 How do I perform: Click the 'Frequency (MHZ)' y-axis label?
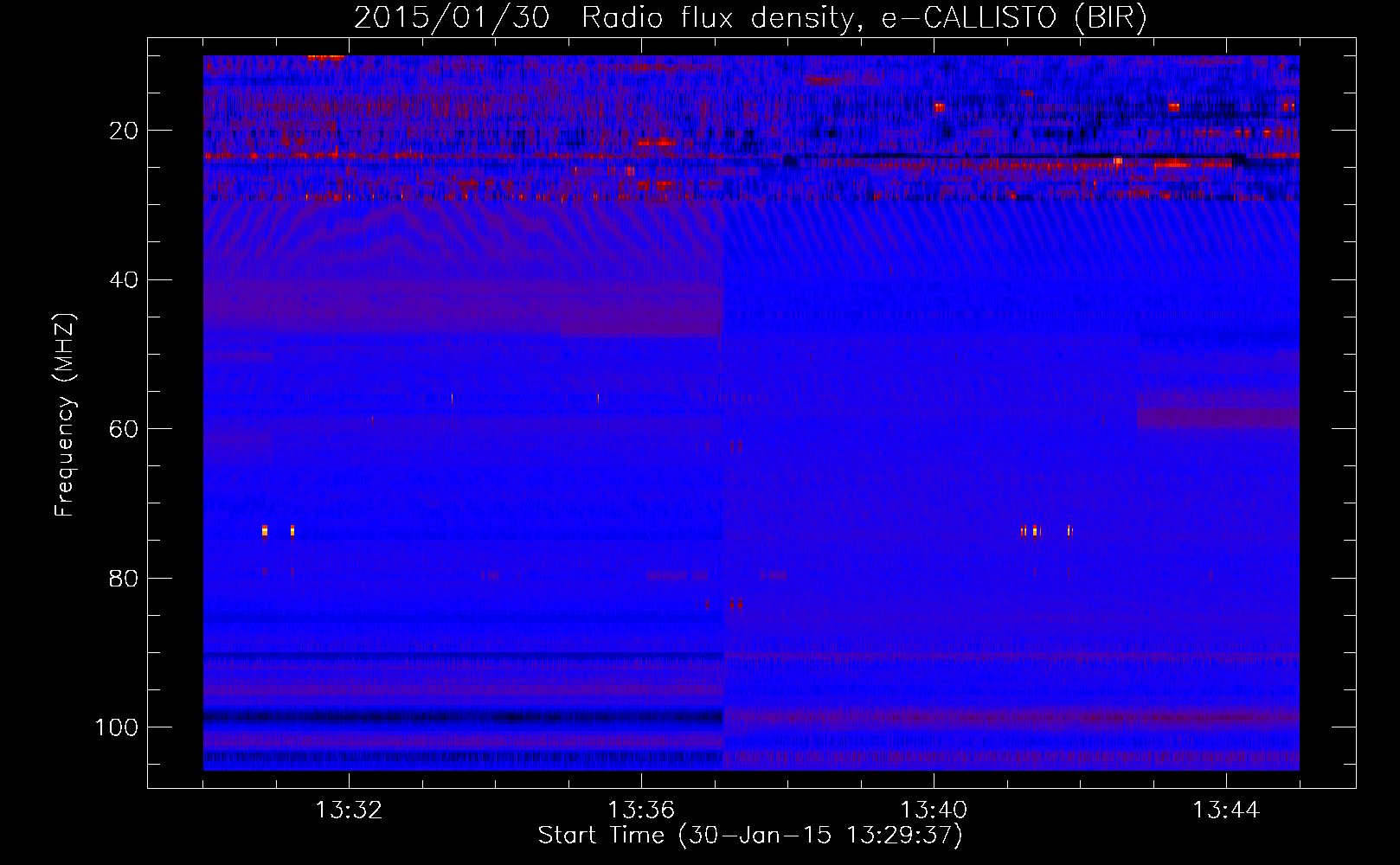click(65, 415)
